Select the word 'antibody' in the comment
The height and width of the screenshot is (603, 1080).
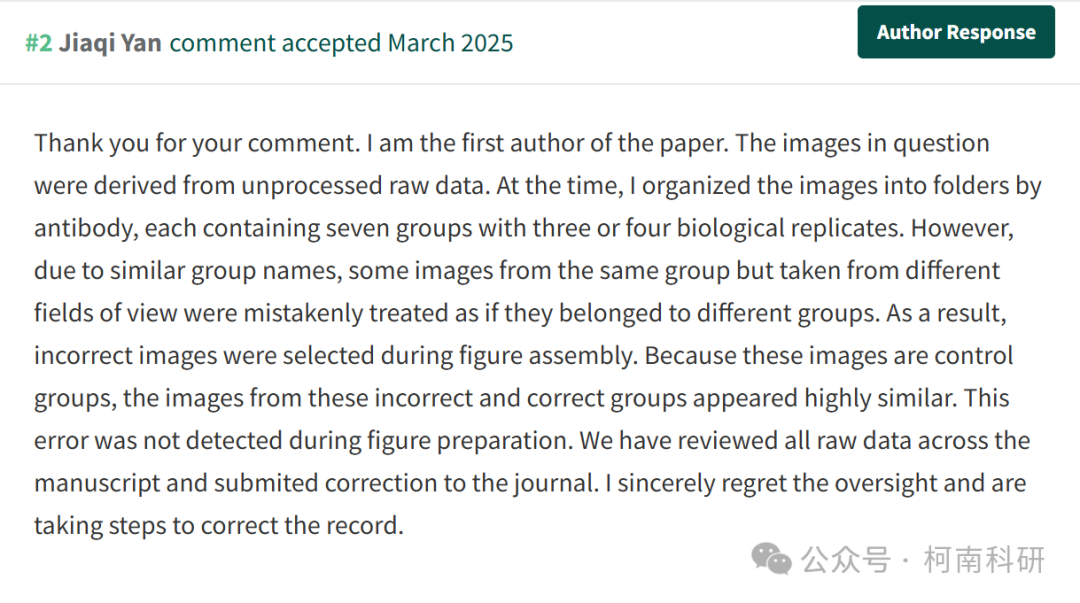click(85, 229)
